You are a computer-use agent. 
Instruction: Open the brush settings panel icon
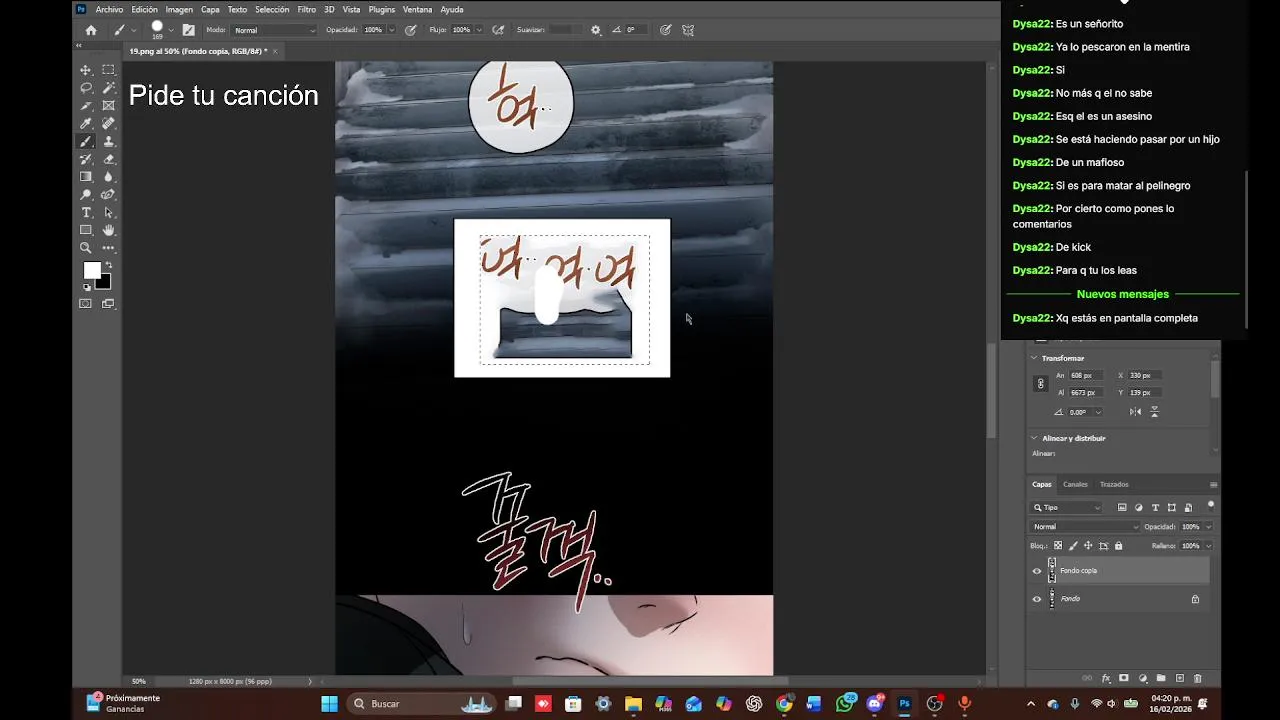click(x=188, y=30)
